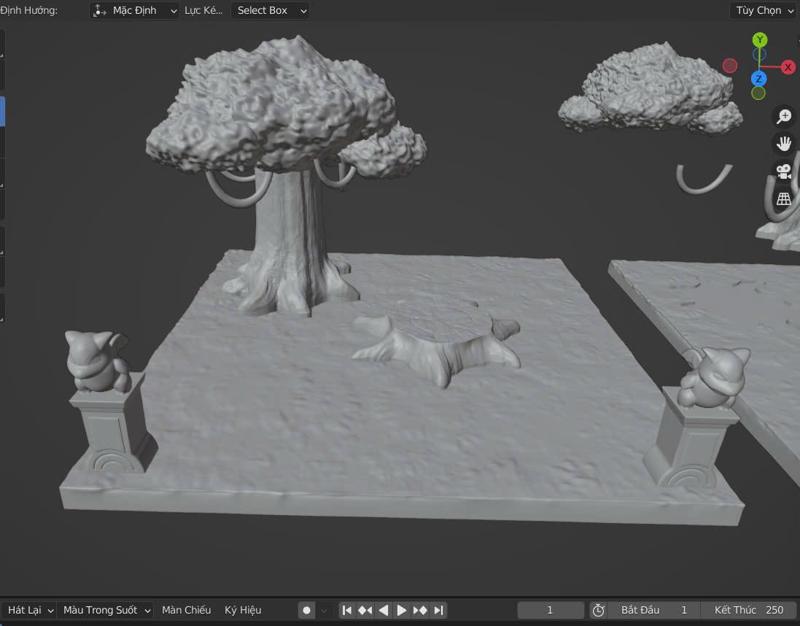Toggle the preview range clock icon
The image size is (800, 626).
click(x=598, y=610)
